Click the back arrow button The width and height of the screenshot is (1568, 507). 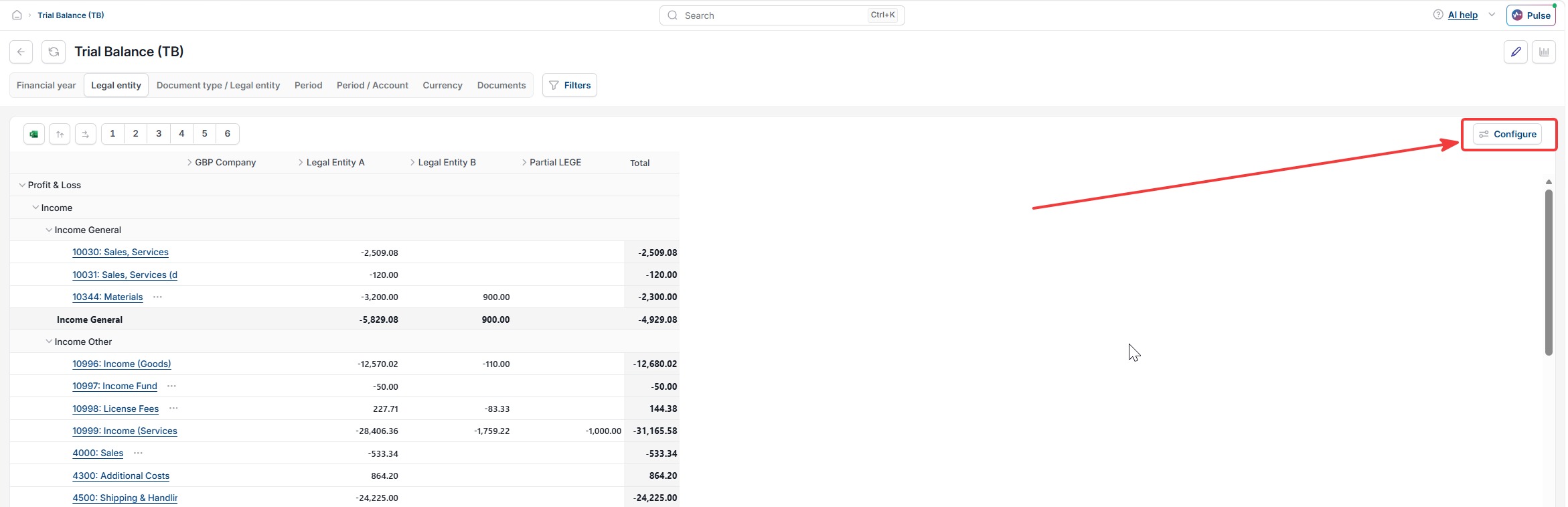click(21, 52)
